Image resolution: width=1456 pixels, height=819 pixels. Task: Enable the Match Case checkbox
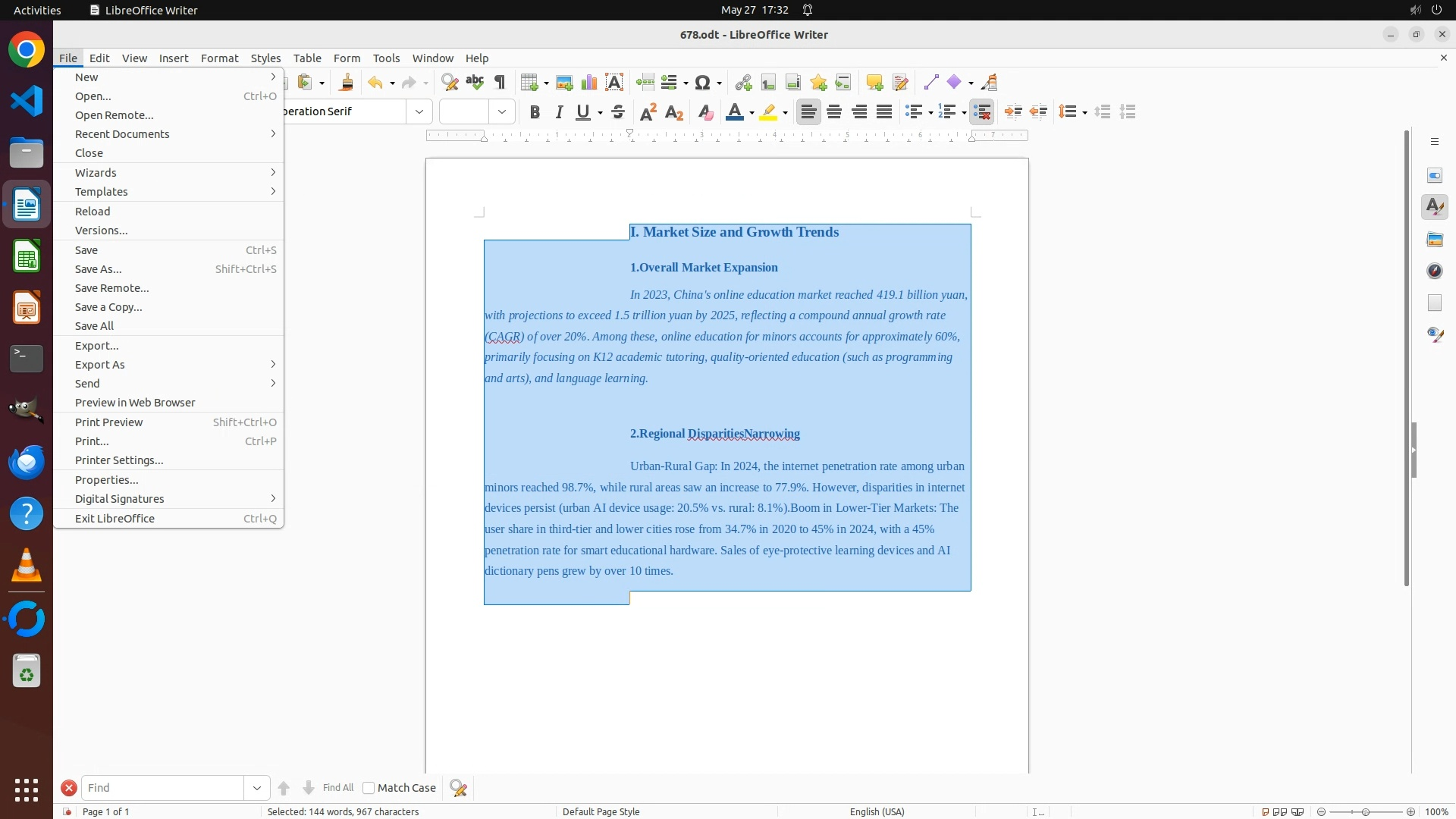click(369, 788)
